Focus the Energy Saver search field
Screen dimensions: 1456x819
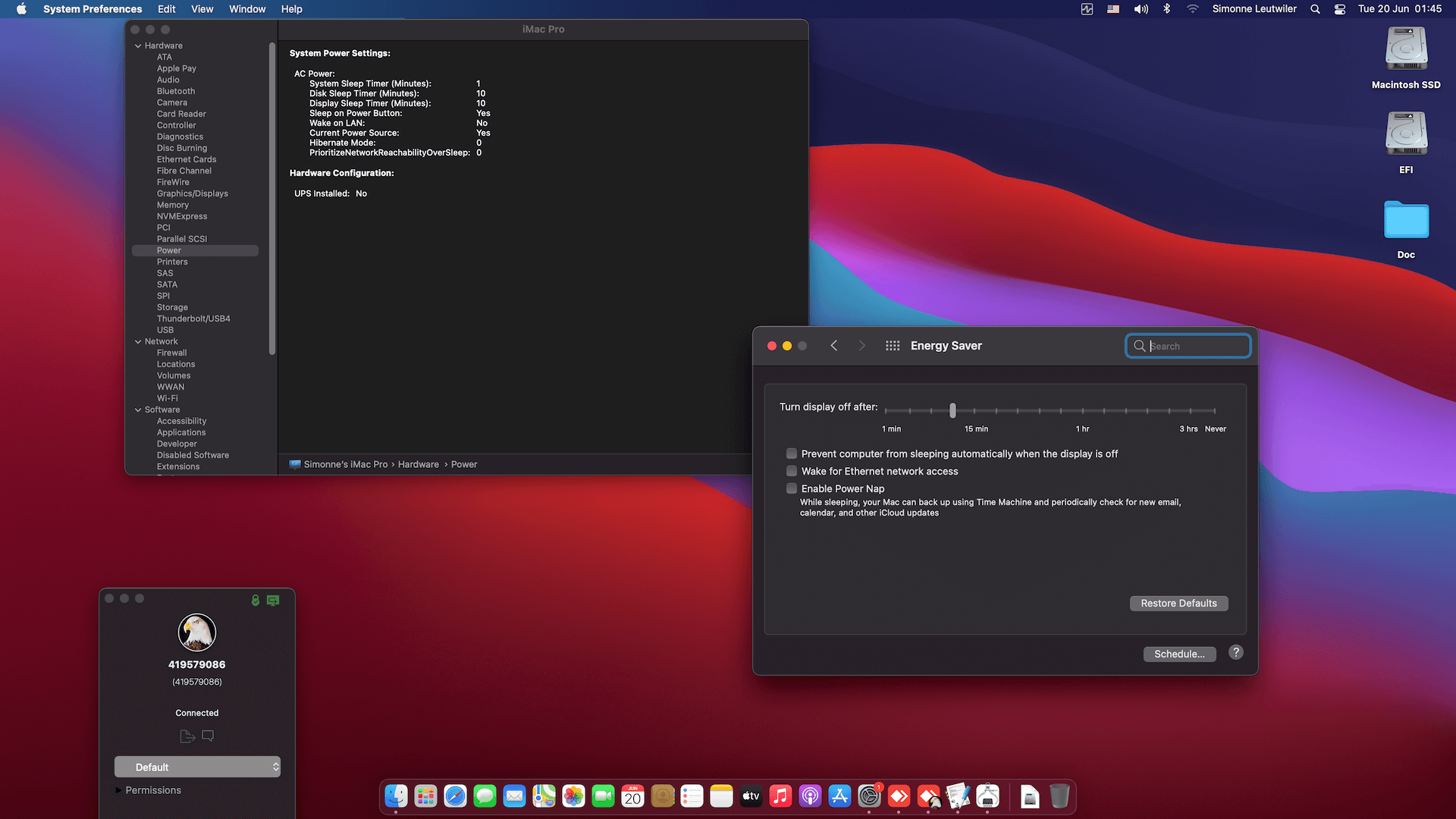[x=1188, y=346]
